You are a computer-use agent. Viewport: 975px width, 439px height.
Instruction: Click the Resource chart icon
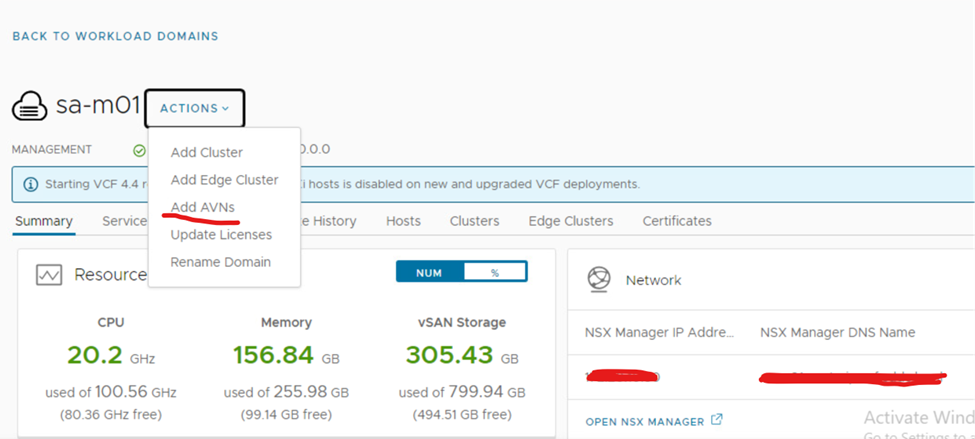(x=49, y=275)
